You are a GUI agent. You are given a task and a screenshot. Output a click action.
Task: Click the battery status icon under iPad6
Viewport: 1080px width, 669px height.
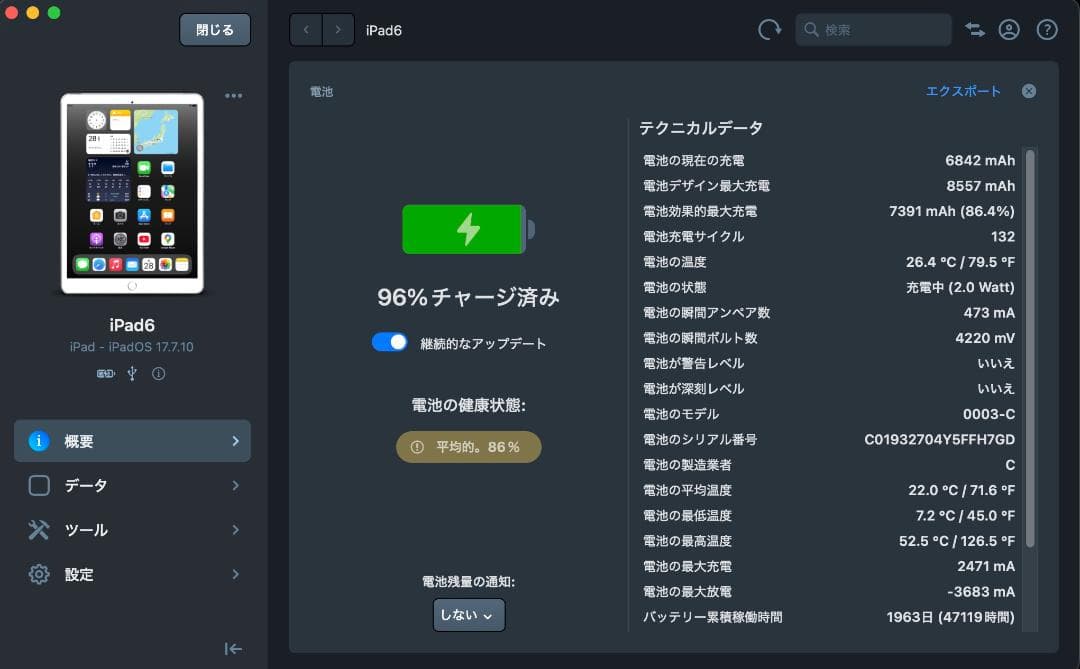(x=105, y=373)
